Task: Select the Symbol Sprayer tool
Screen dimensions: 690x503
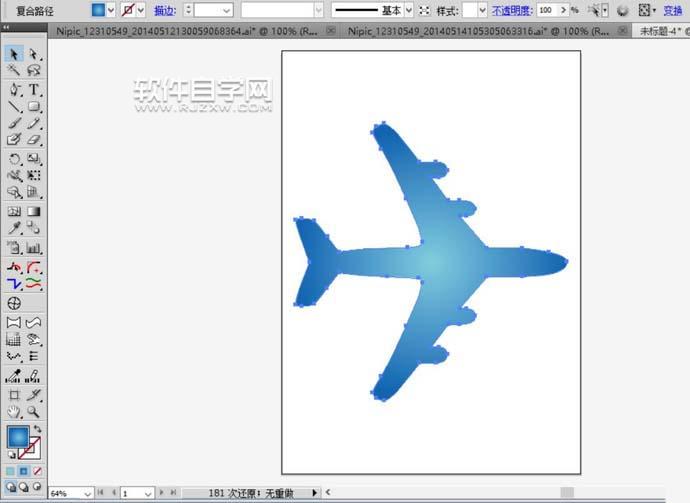Action: (14, 248)
